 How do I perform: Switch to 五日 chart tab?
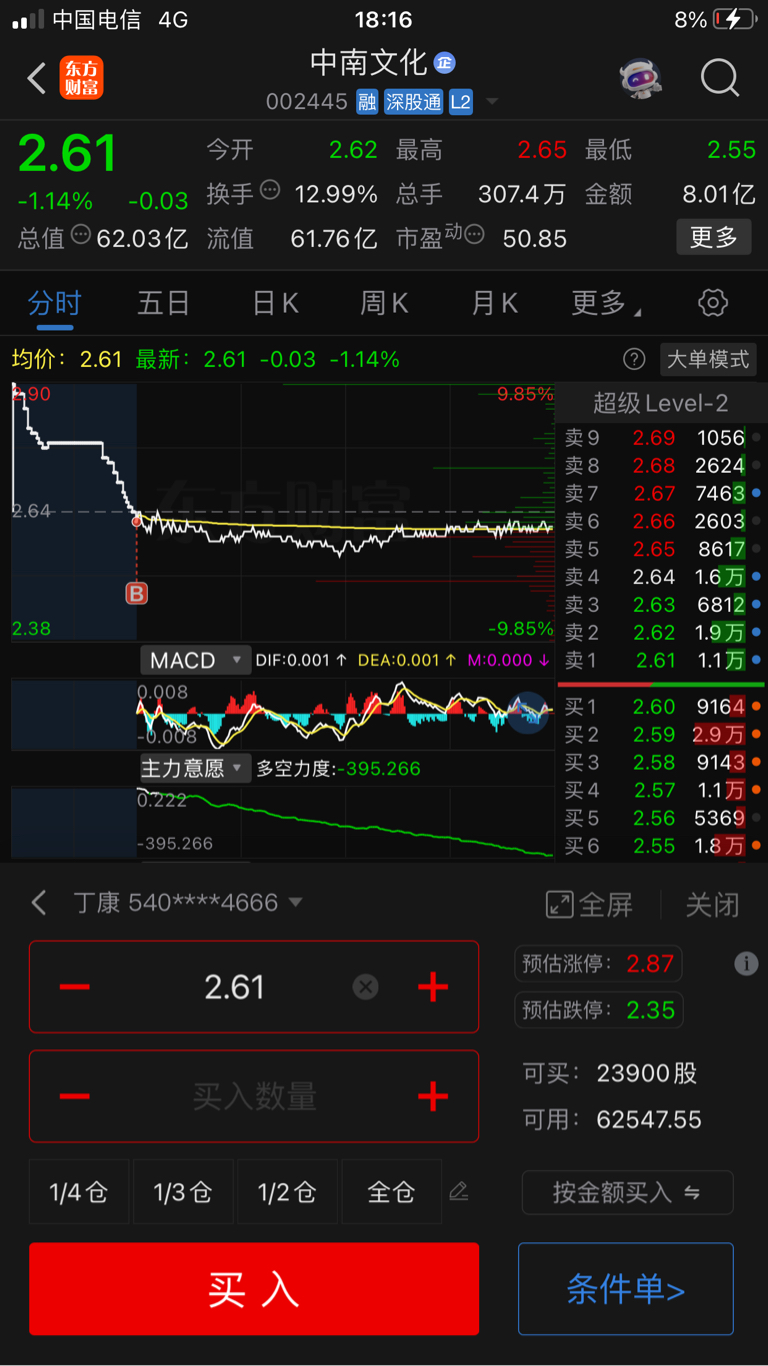click(163, 303)
